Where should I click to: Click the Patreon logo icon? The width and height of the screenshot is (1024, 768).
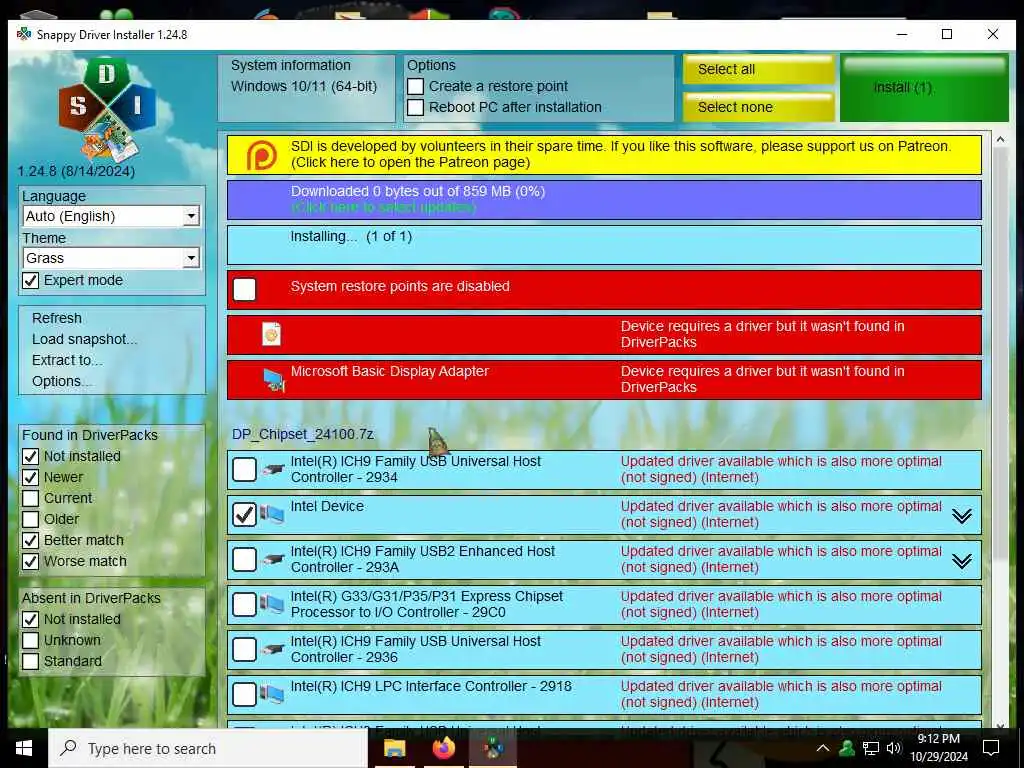click(261, 155)
